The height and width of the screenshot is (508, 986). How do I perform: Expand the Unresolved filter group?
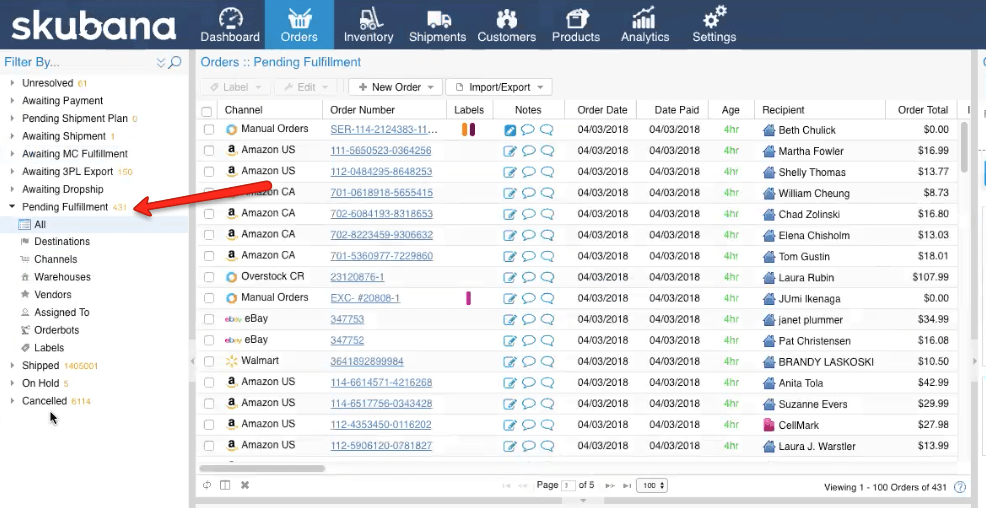click(12, 83)
